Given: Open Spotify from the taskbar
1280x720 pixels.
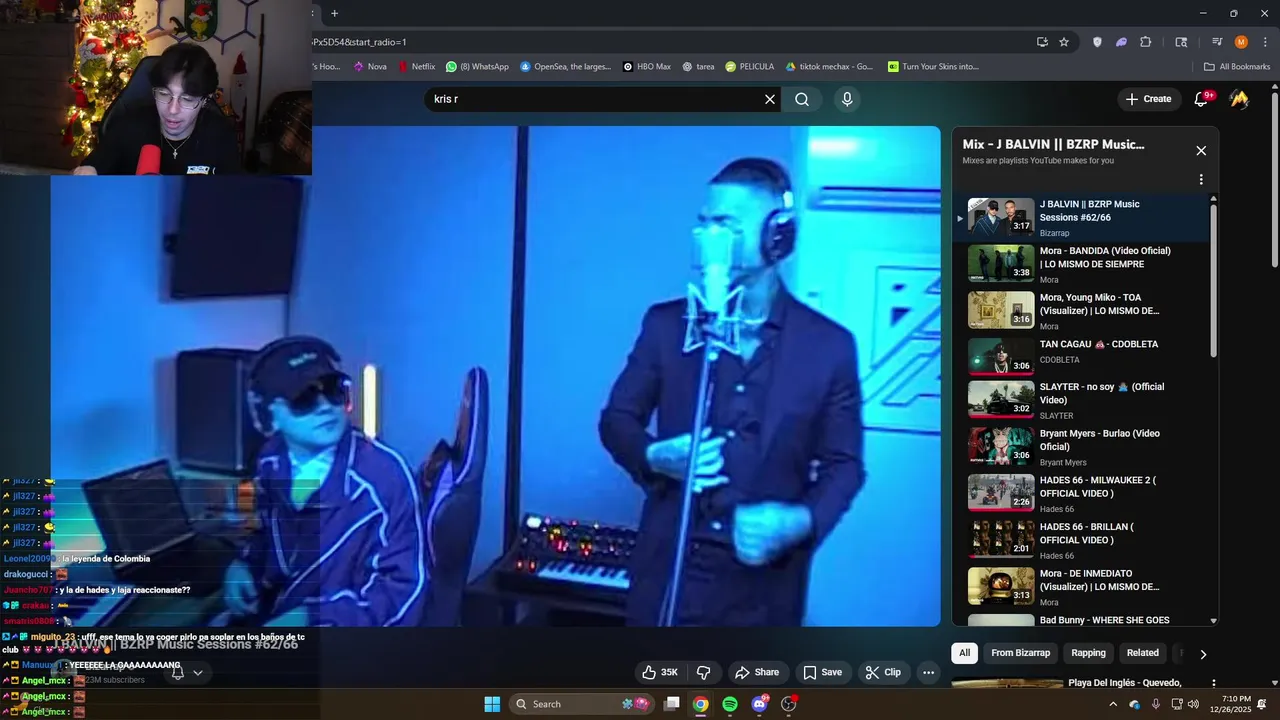Looking at the screenshot, I should click(x=730, y=704).
